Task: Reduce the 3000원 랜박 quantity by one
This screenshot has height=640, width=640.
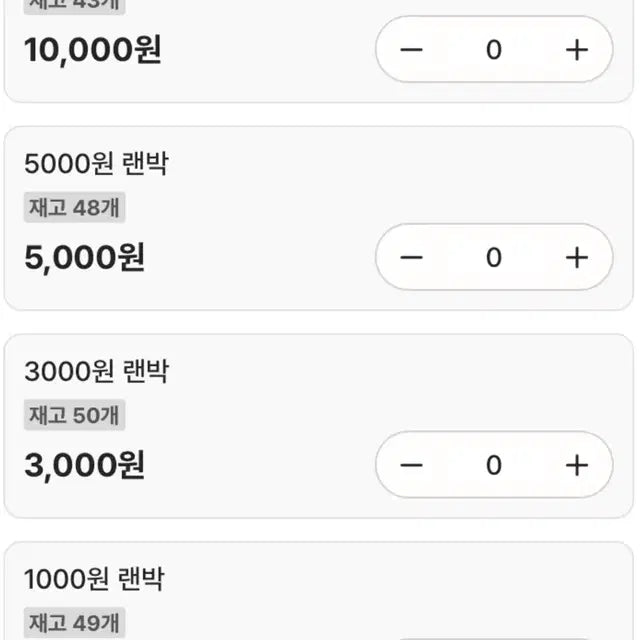Action: tap(411, 465)
